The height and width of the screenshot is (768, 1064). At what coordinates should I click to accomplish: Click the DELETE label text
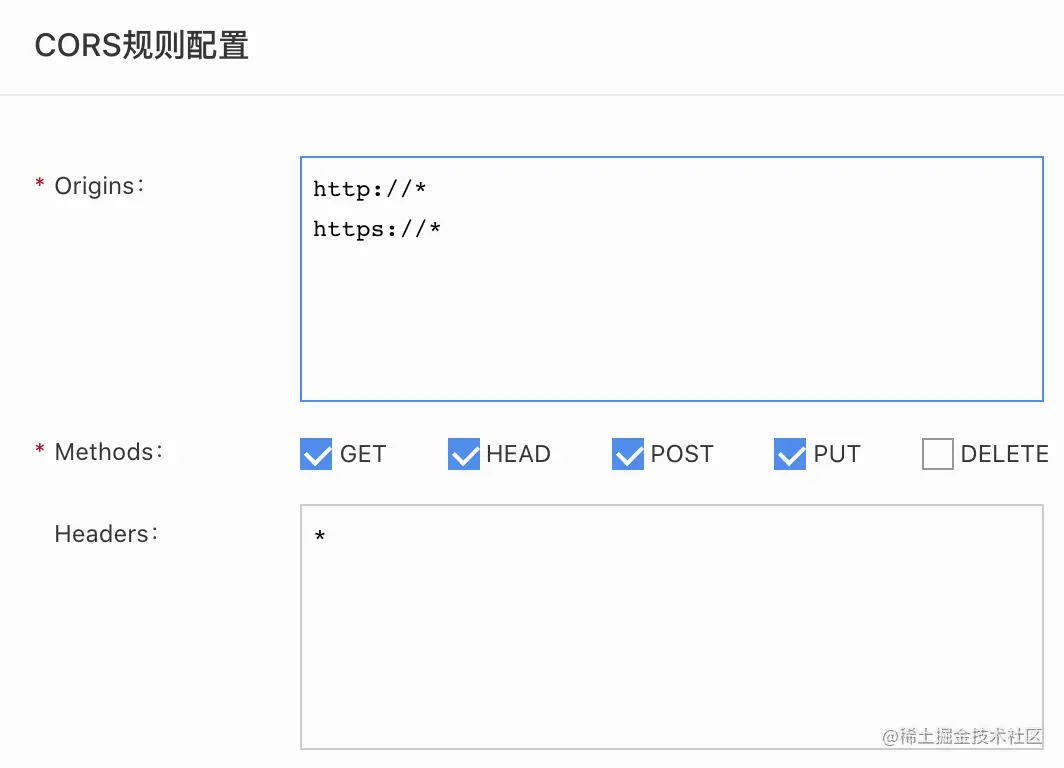(x=1005, y=454)
